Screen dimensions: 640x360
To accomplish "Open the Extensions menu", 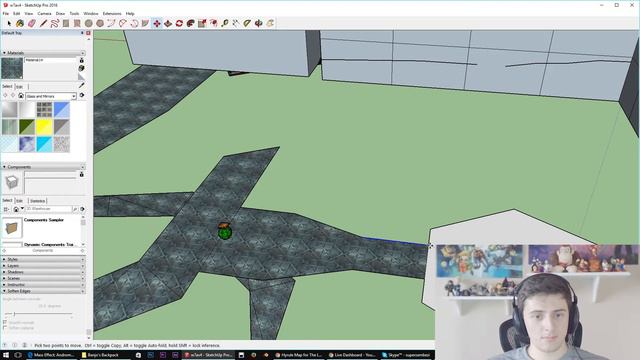I will [x=112, y=13].
